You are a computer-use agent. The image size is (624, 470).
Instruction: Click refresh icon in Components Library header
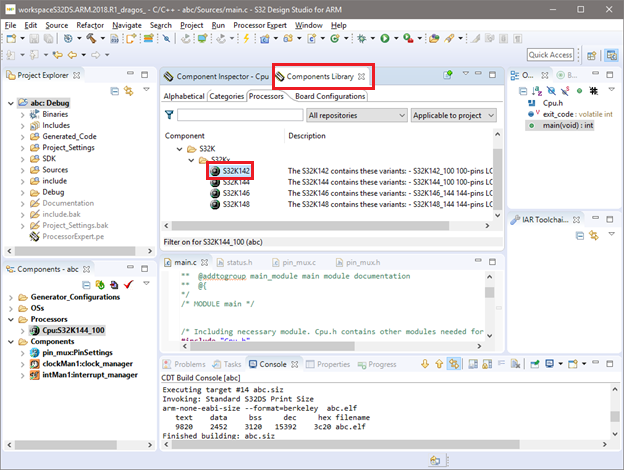click(x=448, y=74)
